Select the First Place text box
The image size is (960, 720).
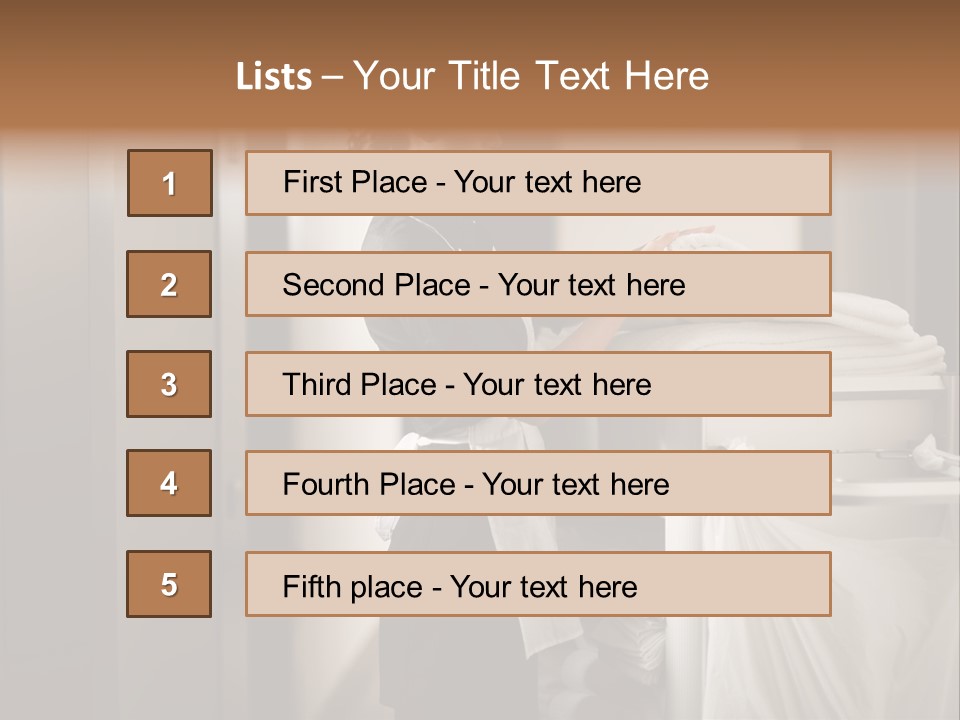click(x=538, y=183)
